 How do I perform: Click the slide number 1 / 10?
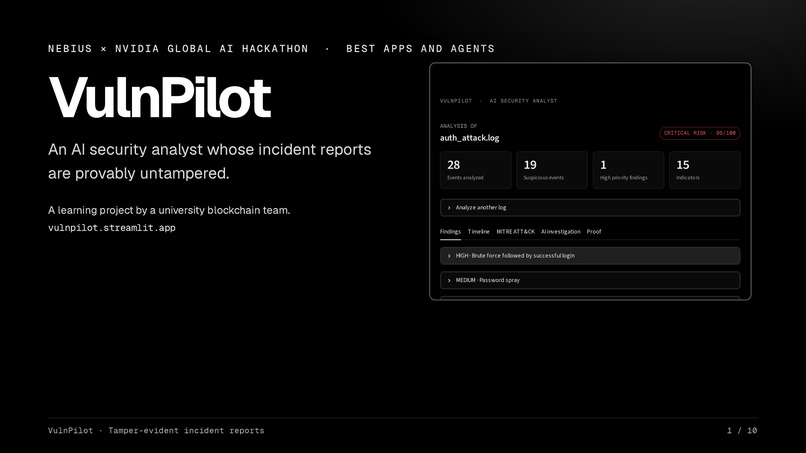coord(742,431)
